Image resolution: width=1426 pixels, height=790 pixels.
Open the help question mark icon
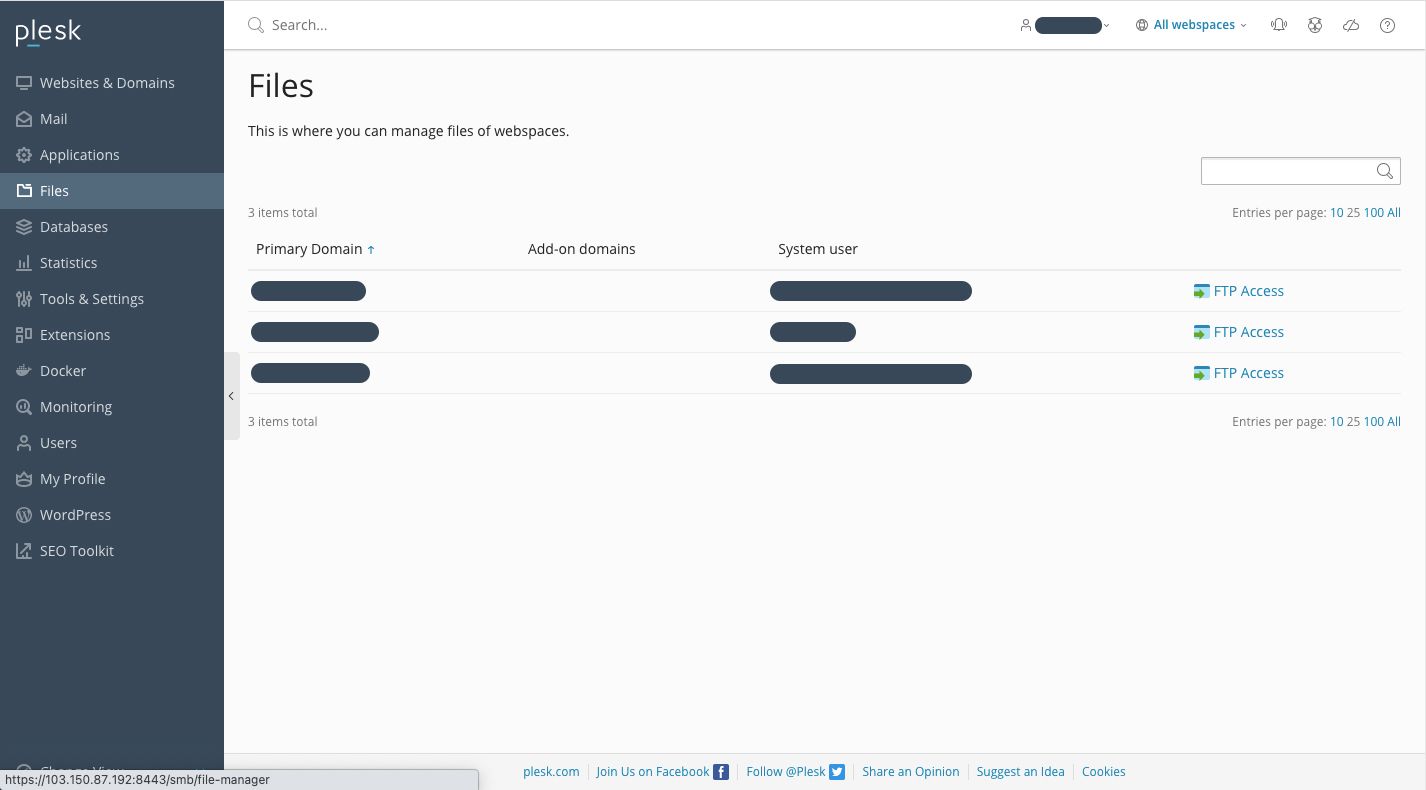(1387, 25)
